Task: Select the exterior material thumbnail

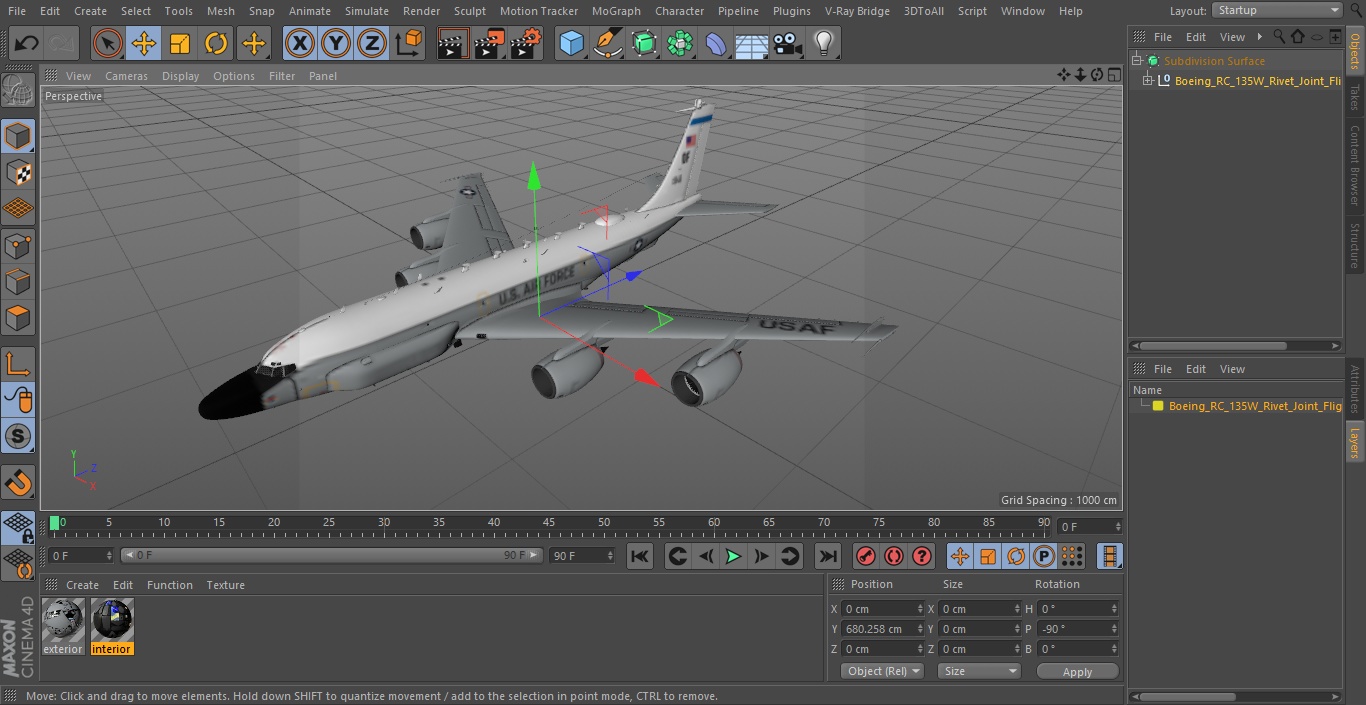Action: tap(63, 620)
